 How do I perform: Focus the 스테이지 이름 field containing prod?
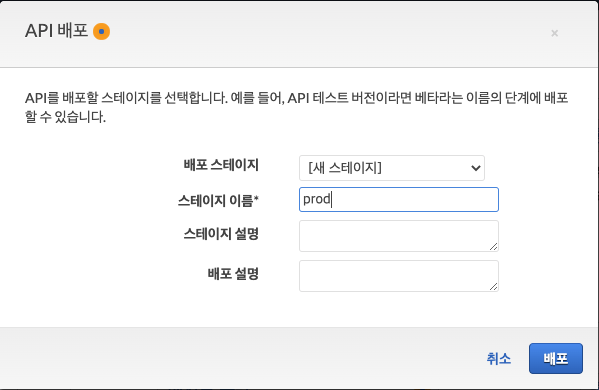pos(398,199)
